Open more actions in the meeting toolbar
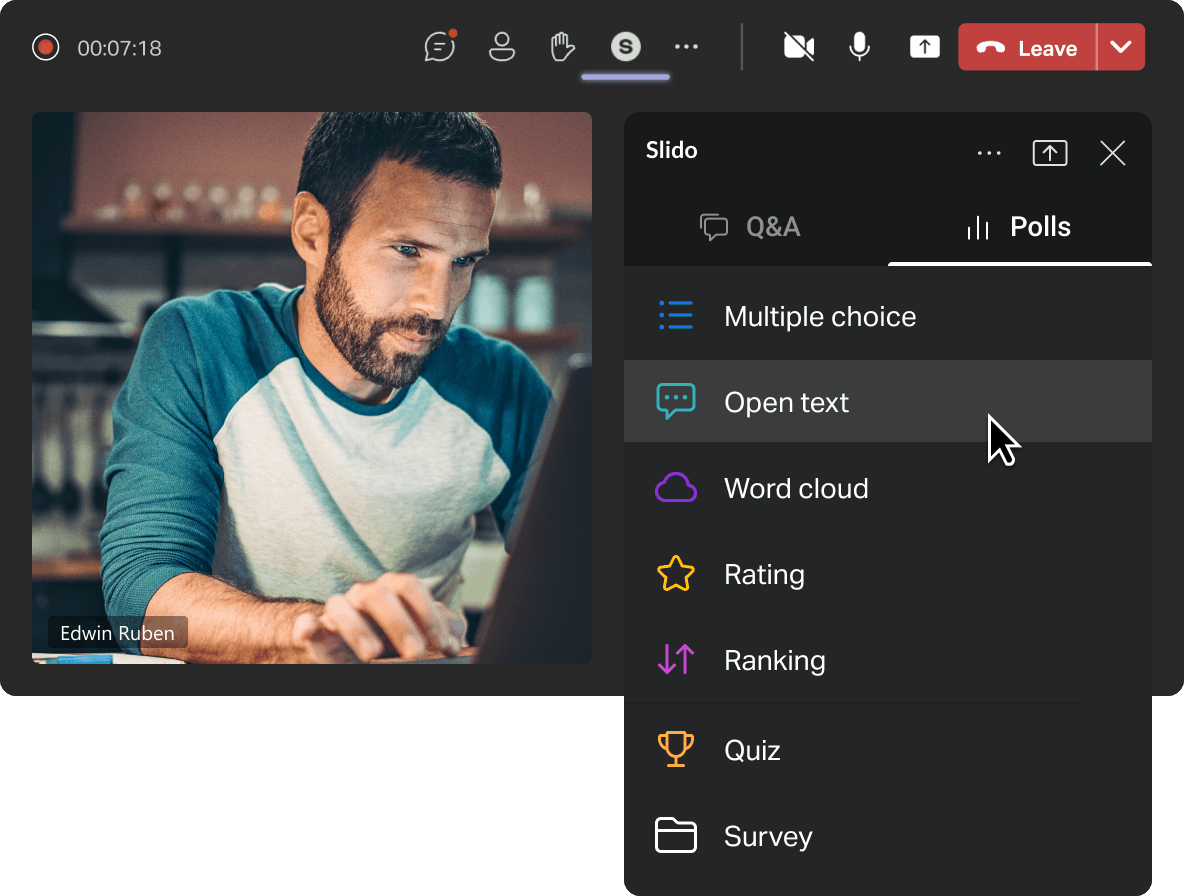 [x=686, y=47]
